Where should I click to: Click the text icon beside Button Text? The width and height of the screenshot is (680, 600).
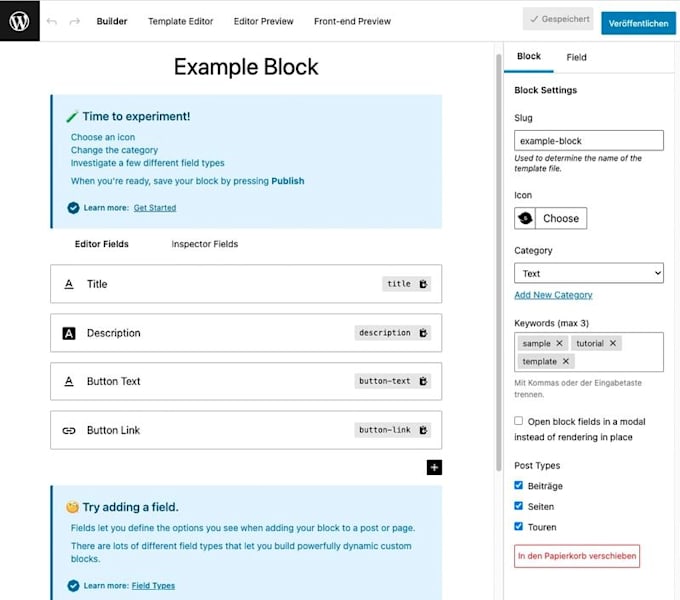click(69, 381)
